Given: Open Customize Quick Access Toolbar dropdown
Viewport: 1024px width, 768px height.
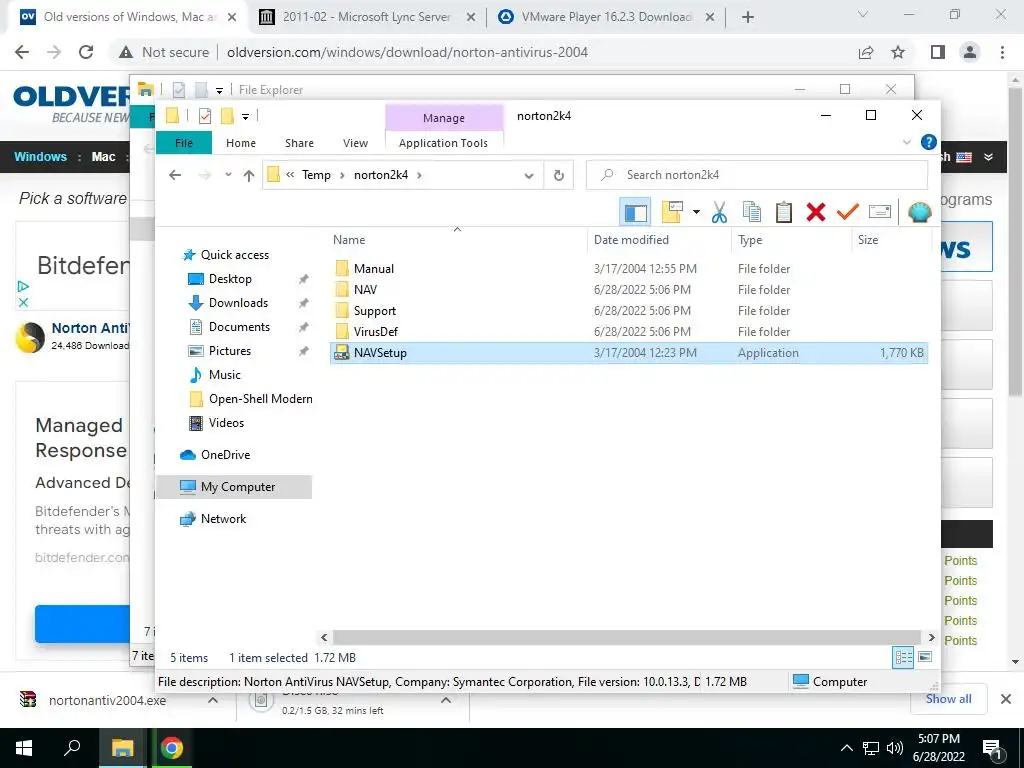Looking at the screenshot, I should pos(245,116).
